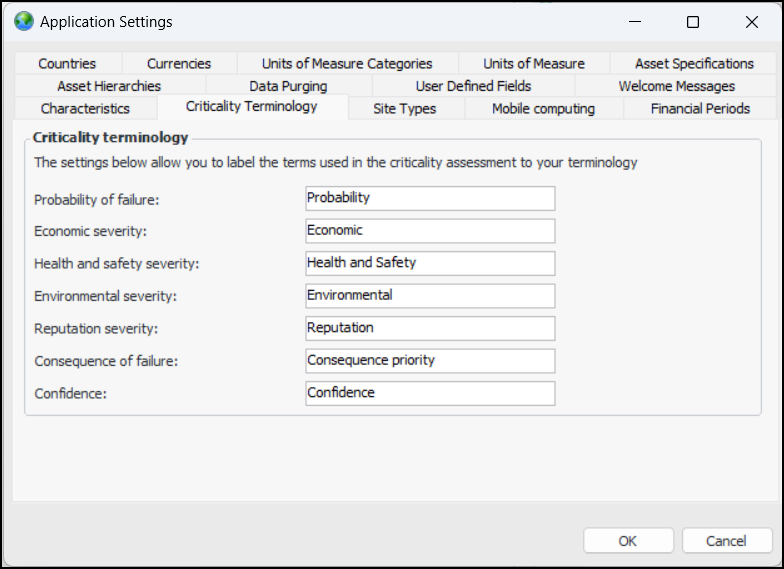Go to the Asset Hierarchies tab
The width and height of the screenshot is (784, 569).
(109, 86)
